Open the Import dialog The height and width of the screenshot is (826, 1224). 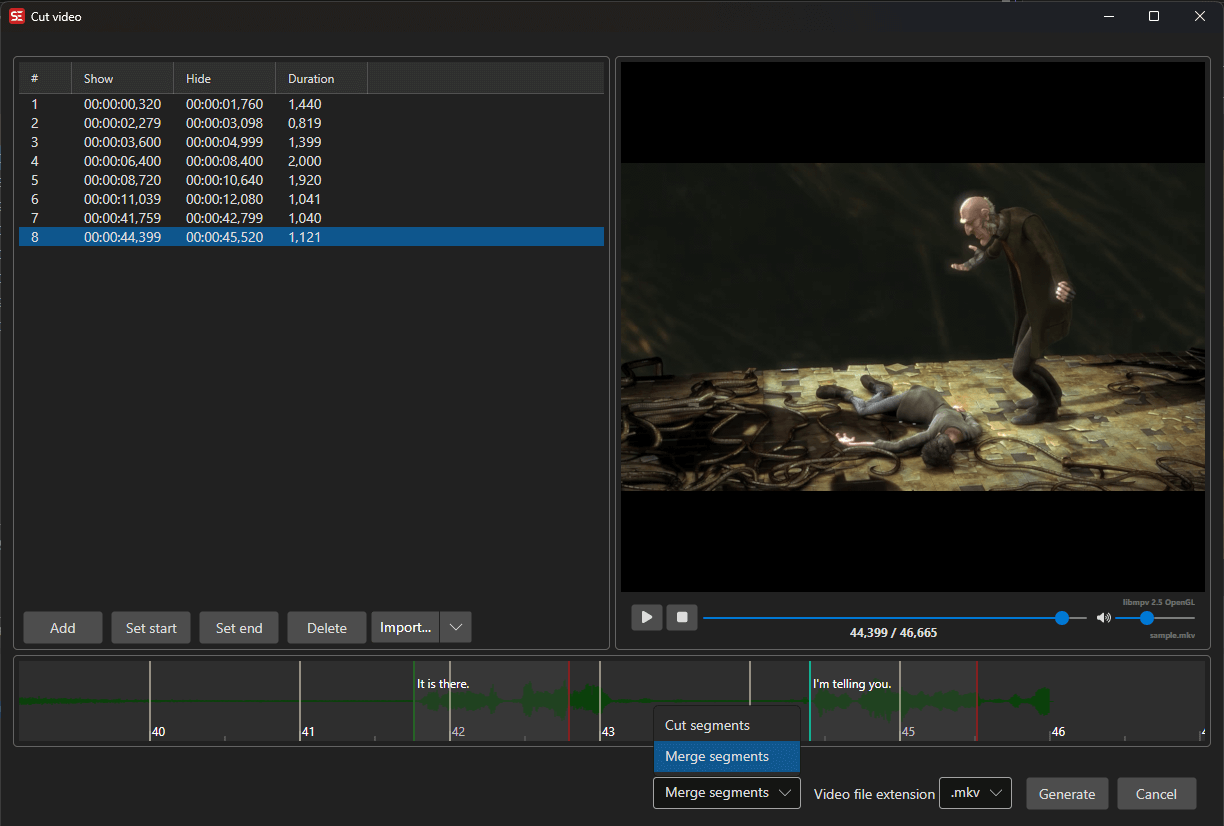[405, 627]
